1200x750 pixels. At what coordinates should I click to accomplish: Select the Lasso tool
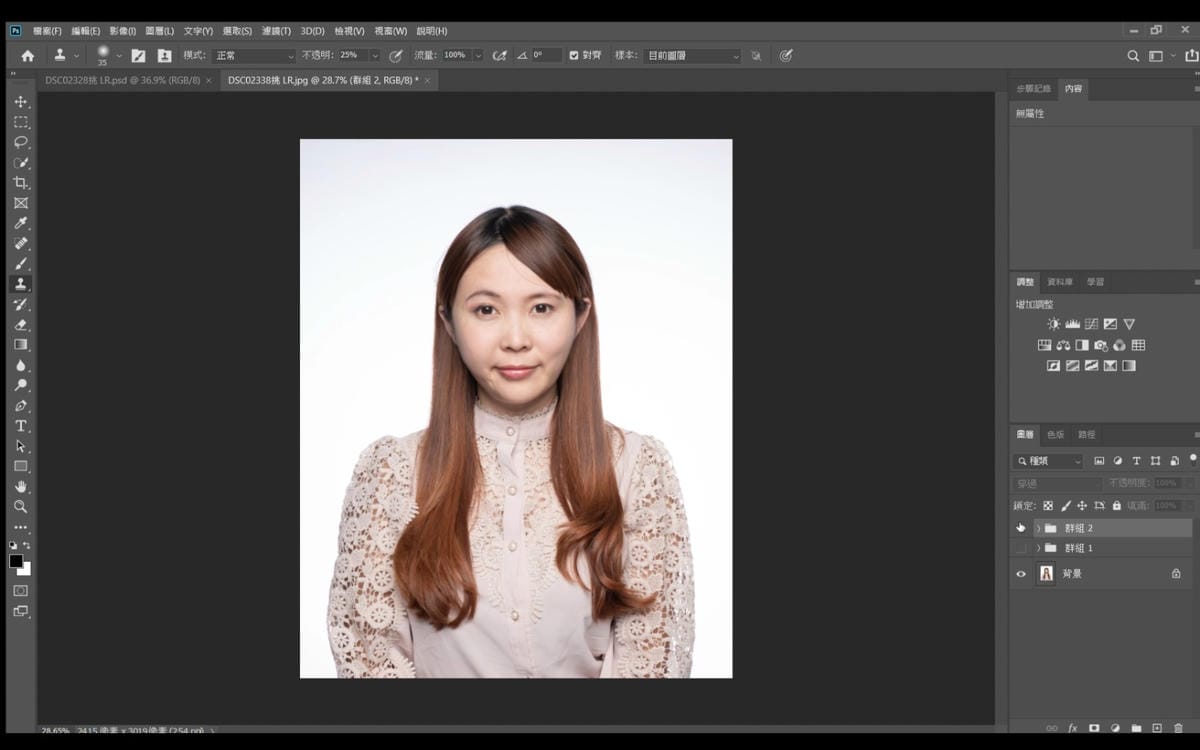(x=20, y=142)
